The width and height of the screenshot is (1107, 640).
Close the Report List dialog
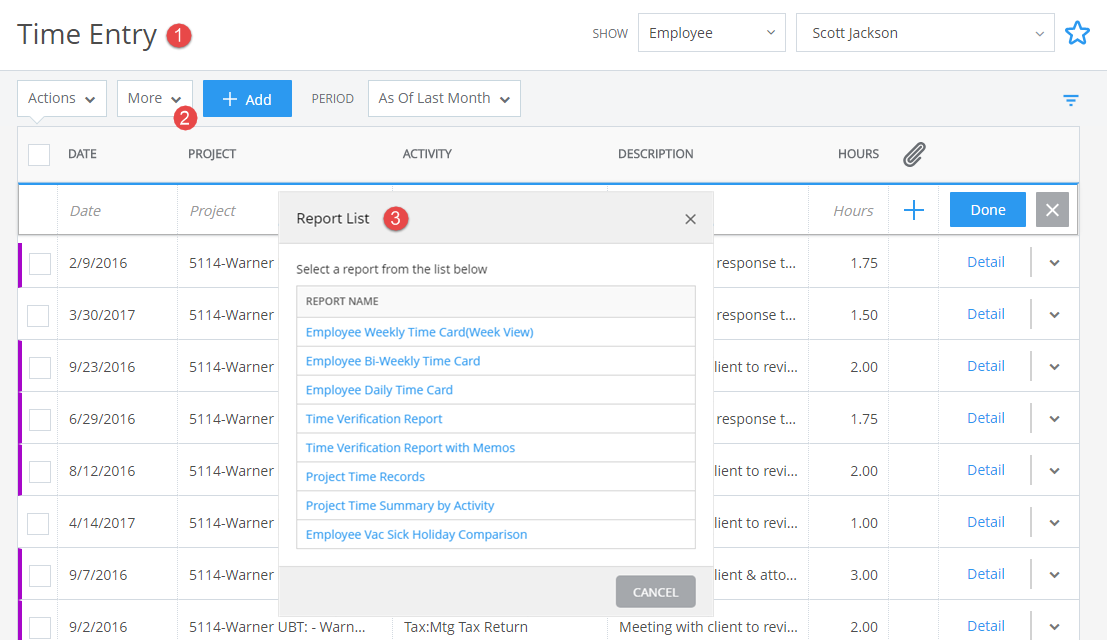point(690,219)
